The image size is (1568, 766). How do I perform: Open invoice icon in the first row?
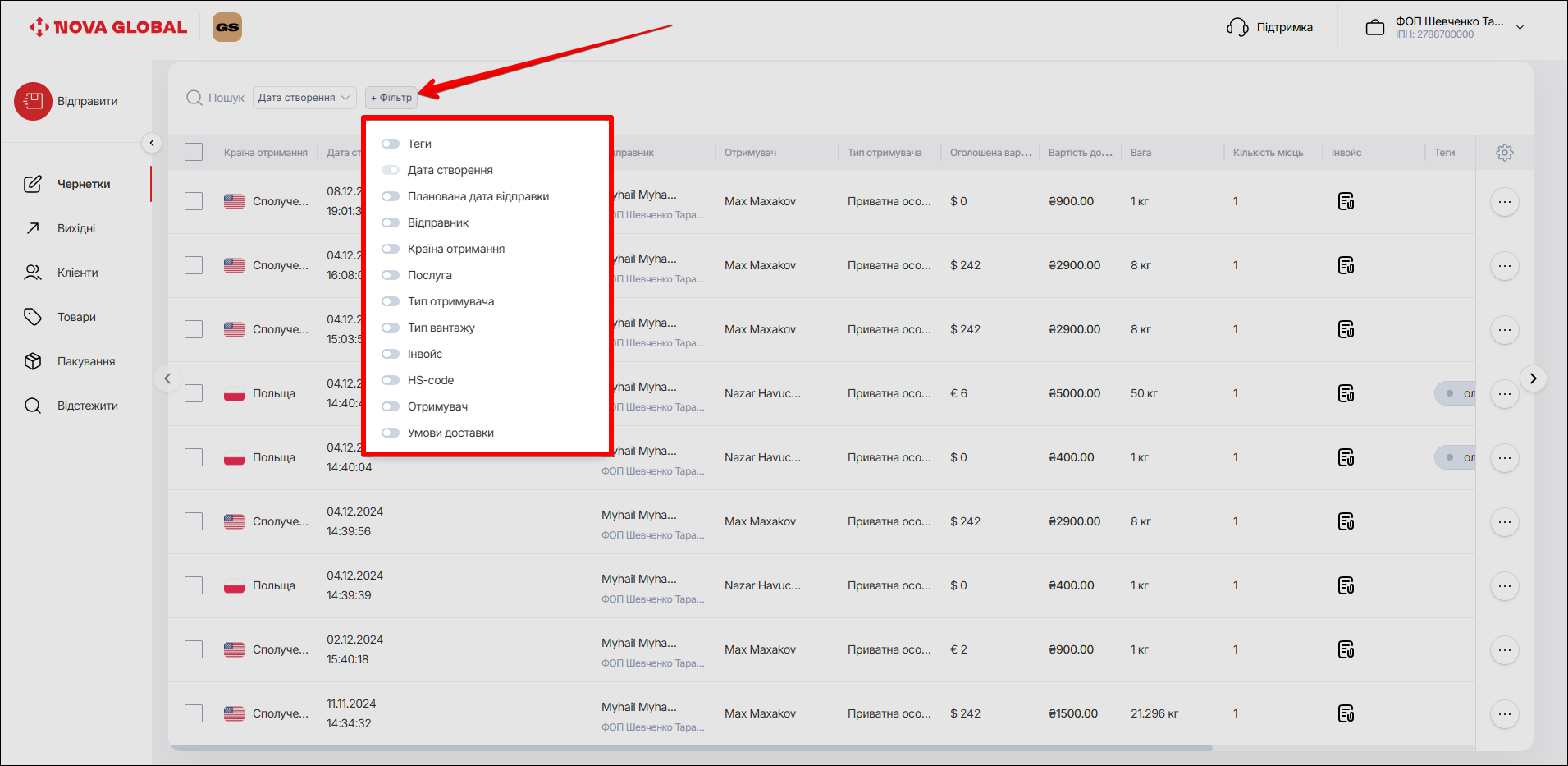pos(1346,201)
